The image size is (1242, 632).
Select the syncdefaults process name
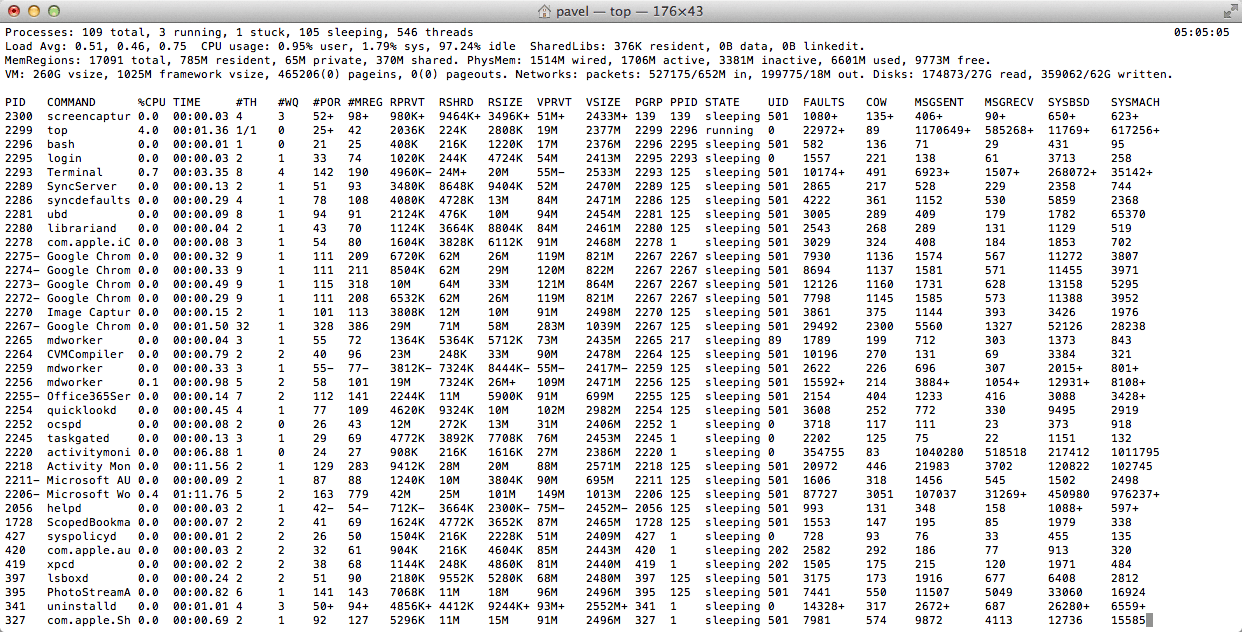pyautogui.click(x=89, y=200)
